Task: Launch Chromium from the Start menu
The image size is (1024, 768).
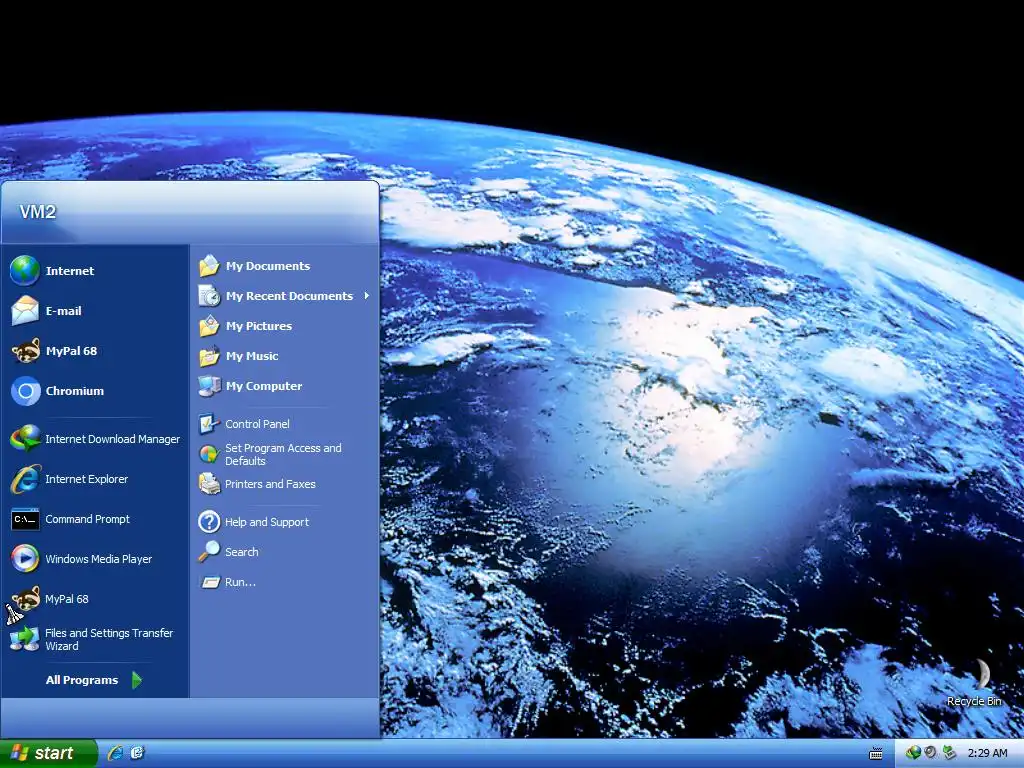Action: tap(95, 391)
